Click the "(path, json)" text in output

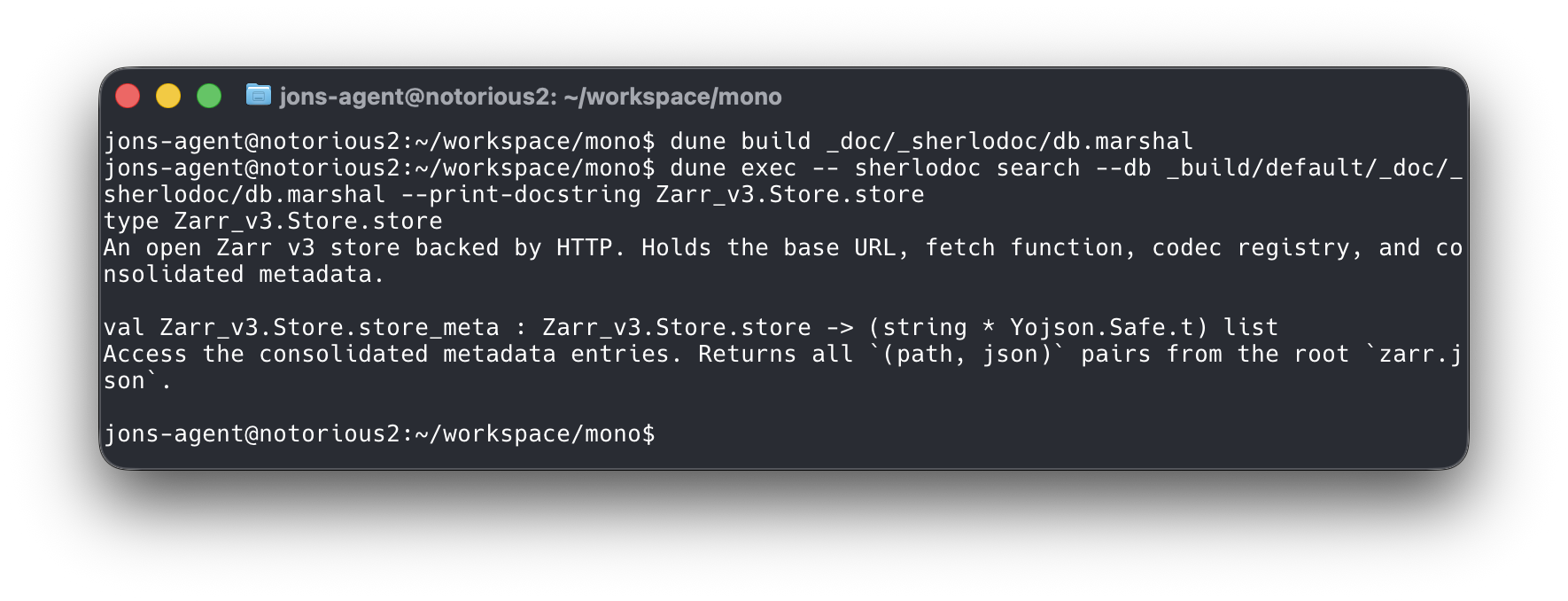pyautogui.click(x=966, y=355)
